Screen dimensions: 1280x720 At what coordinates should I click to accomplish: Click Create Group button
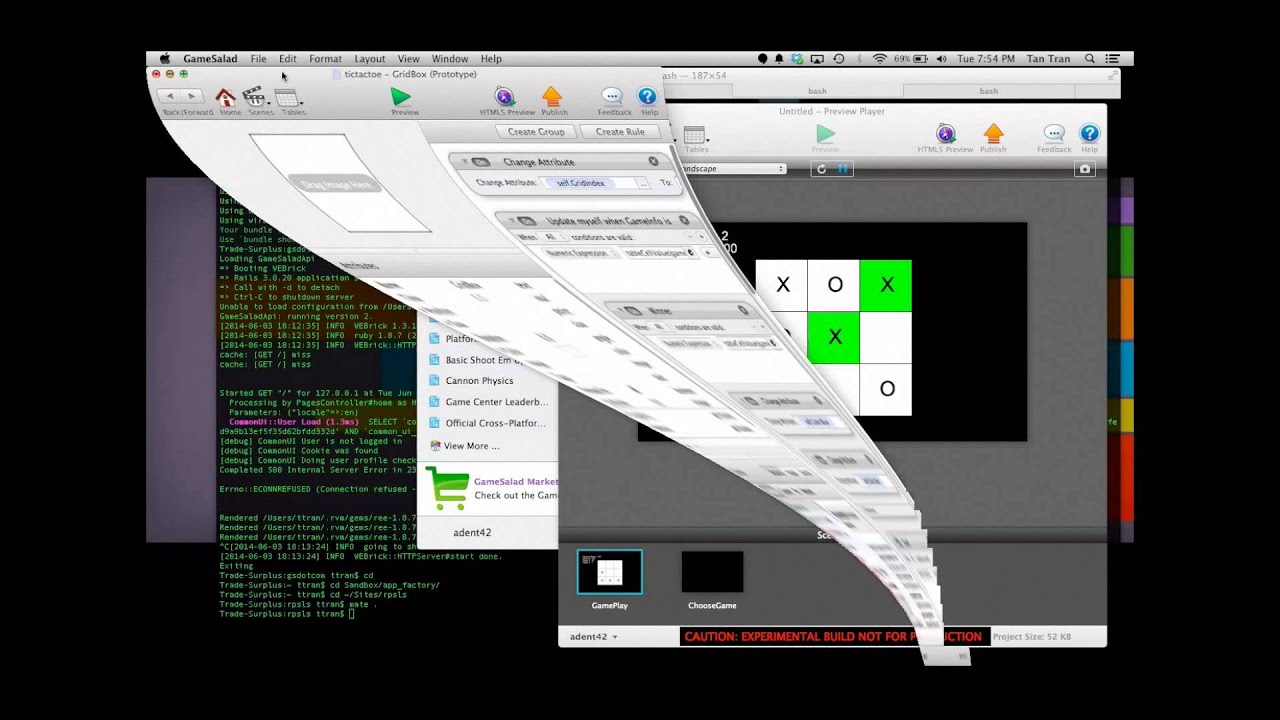click(x=536, y=131)
